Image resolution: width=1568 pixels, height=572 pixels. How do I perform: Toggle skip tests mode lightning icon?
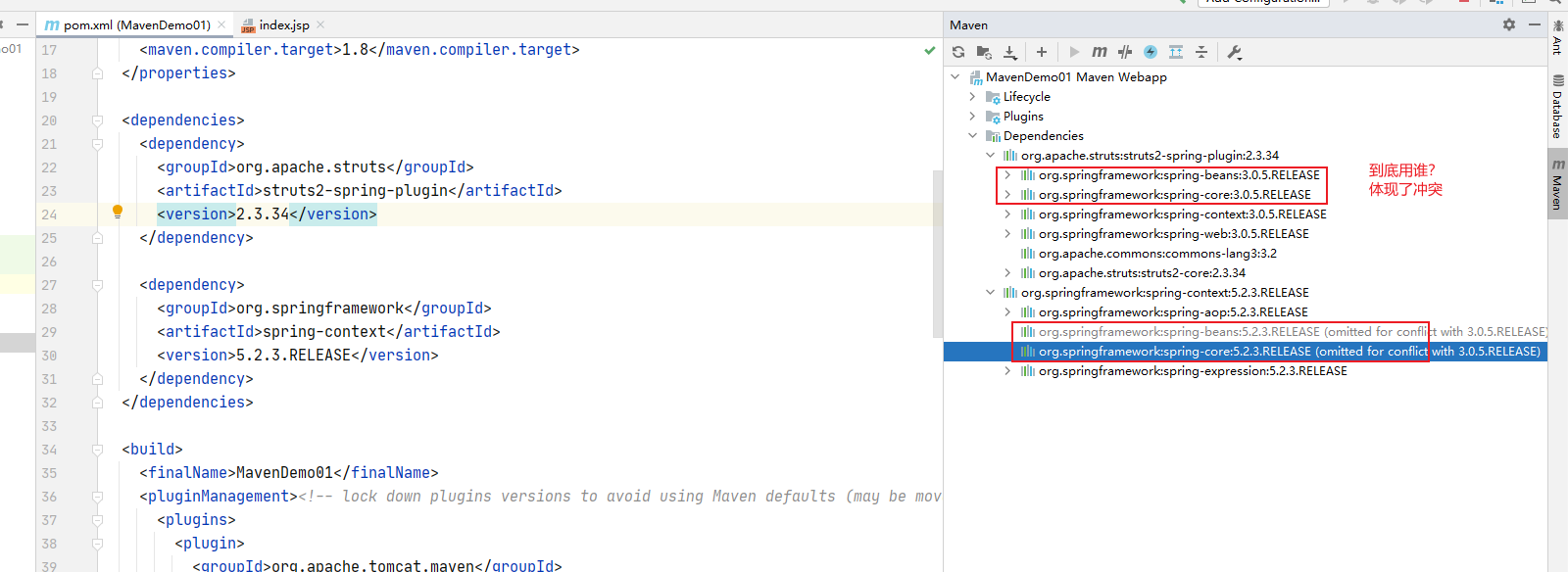tap(1151, 52)
